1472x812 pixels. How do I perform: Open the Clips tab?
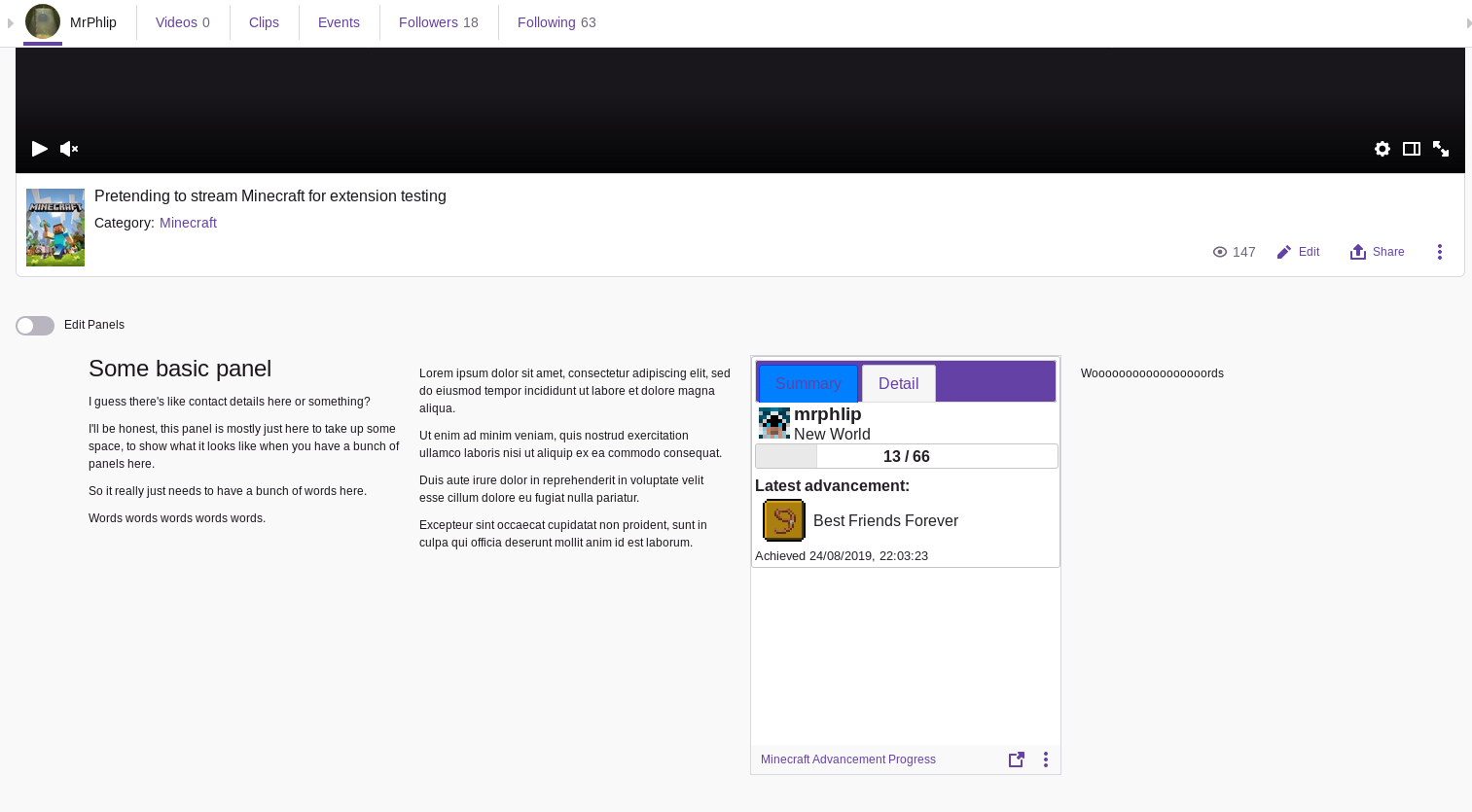[264, 22]
